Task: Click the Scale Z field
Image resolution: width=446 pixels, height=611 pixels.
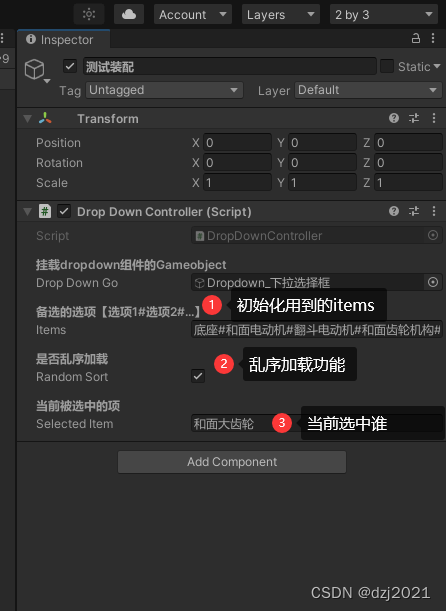Action: pos(408,182)
